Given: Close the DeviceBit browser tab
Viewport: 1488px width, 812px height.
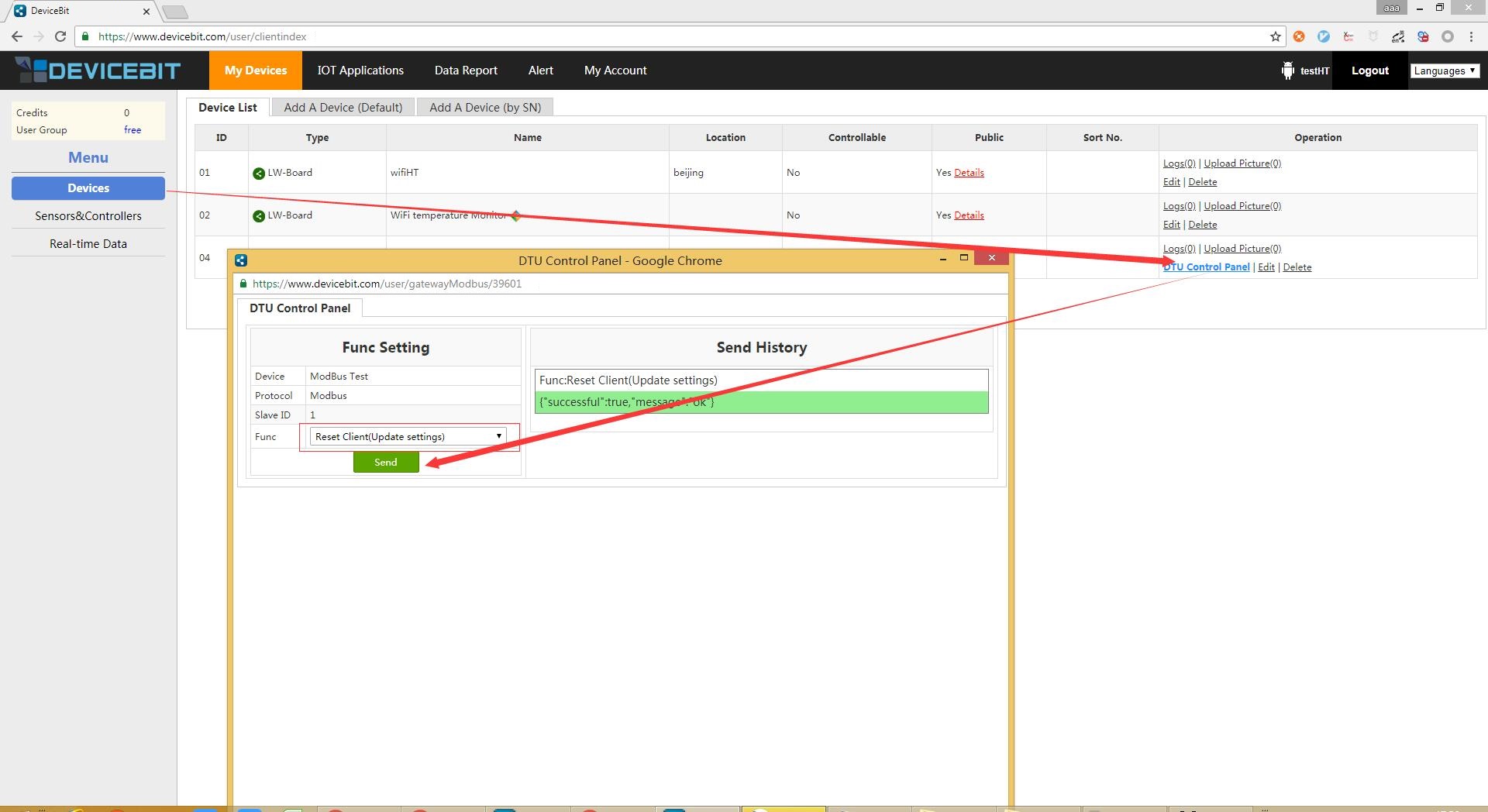Looking at the screenshot, I should point(146,11).
